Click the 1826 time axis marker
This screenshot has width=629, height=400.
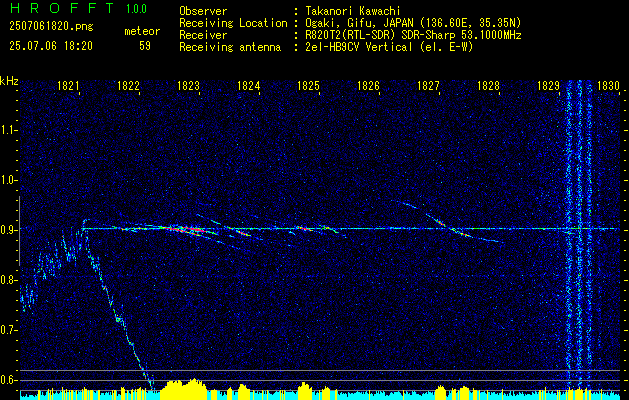click(x=368, y=85)
